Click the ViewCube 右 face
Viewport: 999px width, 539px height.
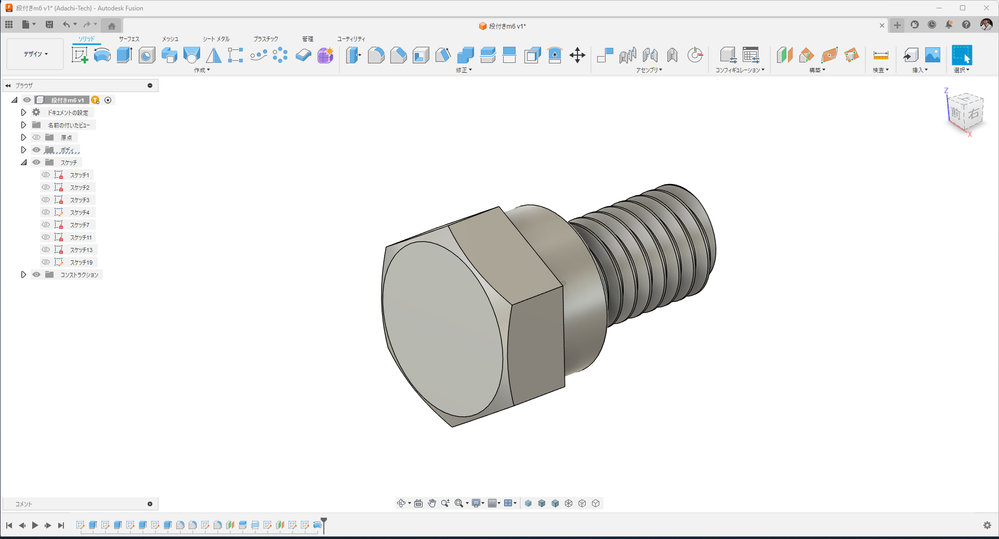[x=974, y=115]
